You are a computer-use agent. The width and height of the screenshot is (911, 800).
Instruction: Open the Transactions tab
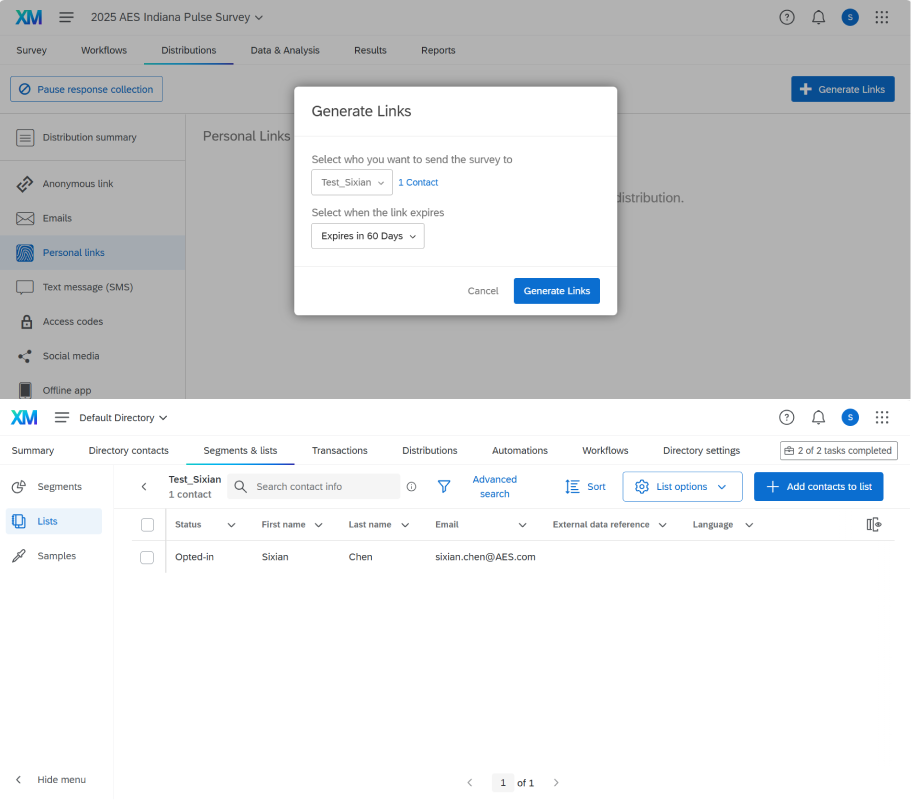339,450
